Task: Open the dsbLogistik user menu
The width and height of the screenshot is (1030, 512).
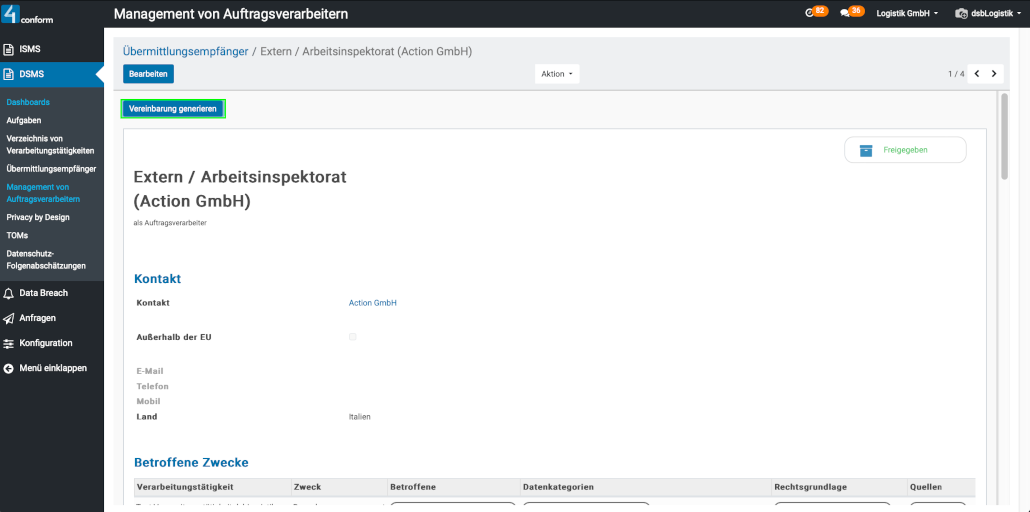Action: pyautogui.click(x=988, y=14)
